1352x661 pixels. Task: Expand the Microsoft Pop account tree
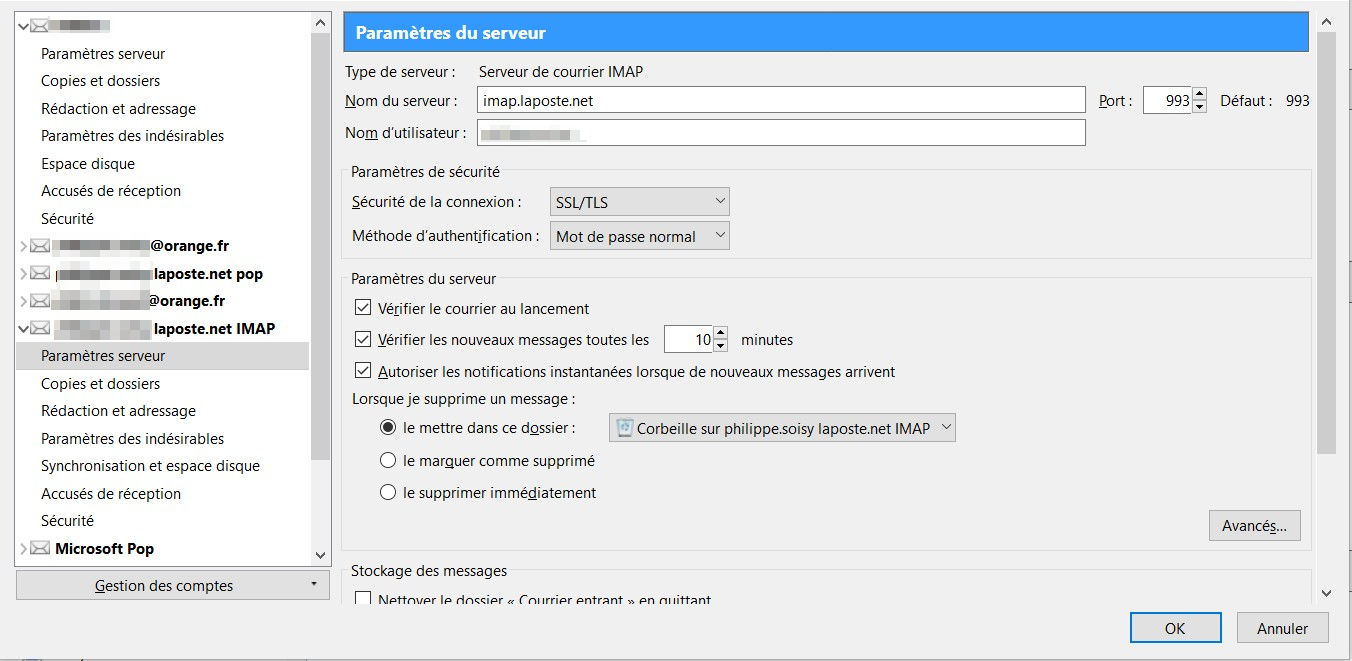tap(24, 548)
